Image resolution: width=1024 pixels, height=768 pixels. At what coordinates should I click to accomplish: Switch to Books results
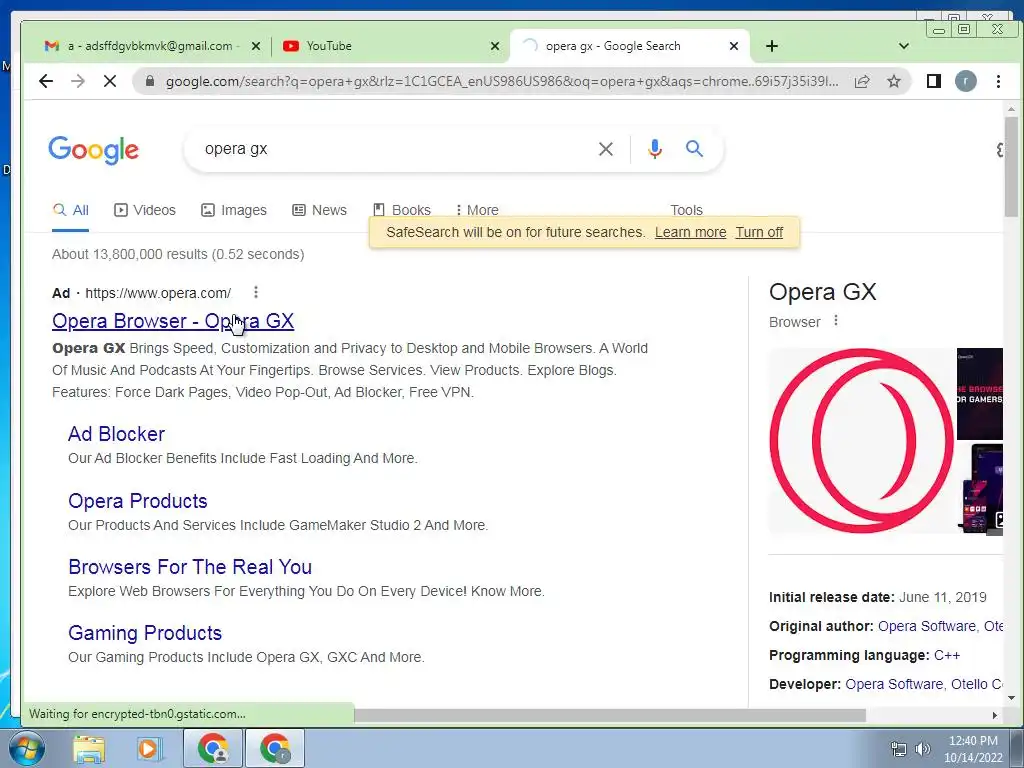pos(402,210)
